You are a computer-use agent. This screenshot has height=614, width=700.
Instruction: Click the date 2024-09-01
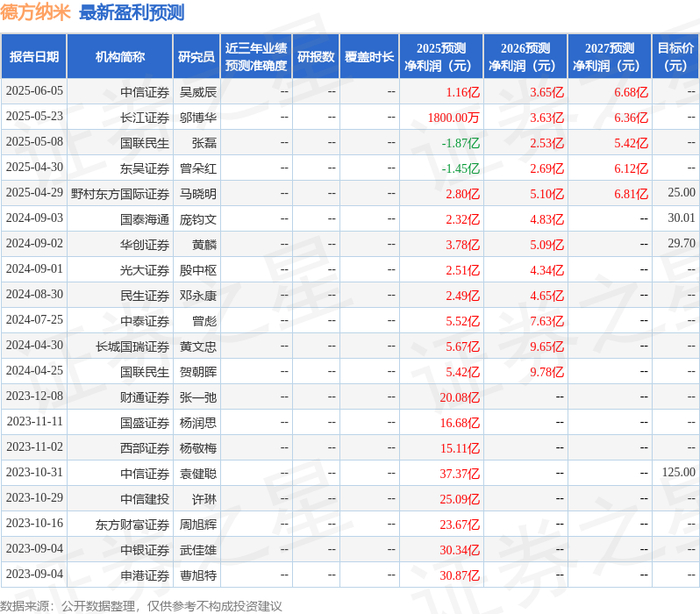(x=34, y=269)
